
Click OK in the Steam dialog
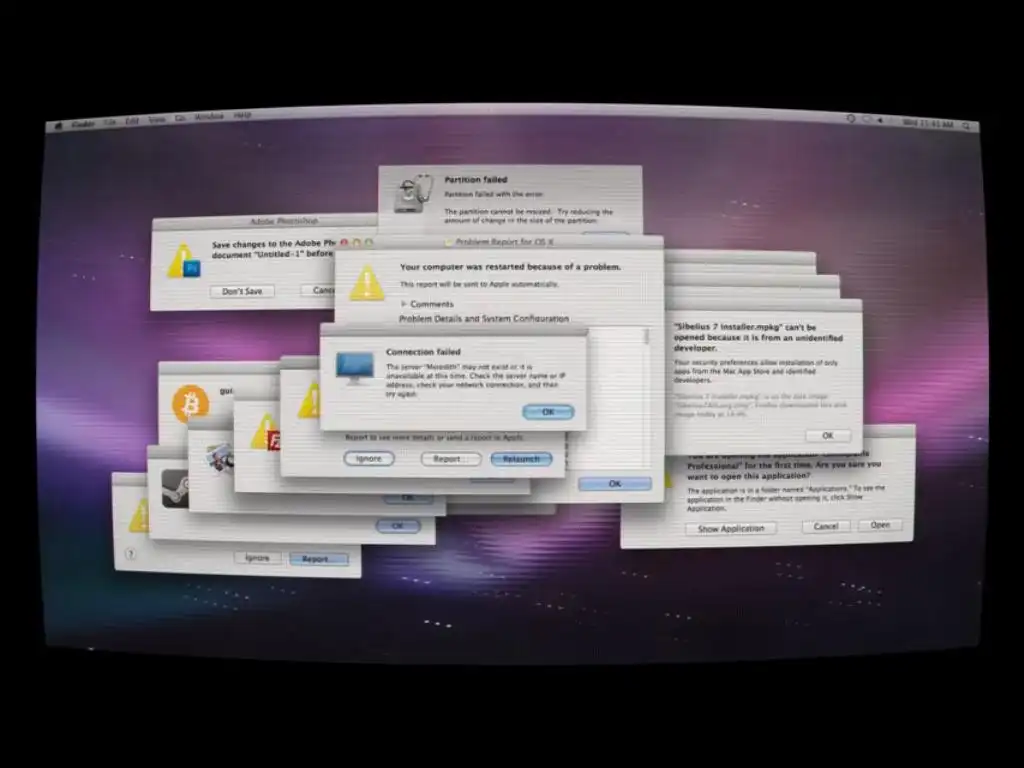[x=398, y=526]
